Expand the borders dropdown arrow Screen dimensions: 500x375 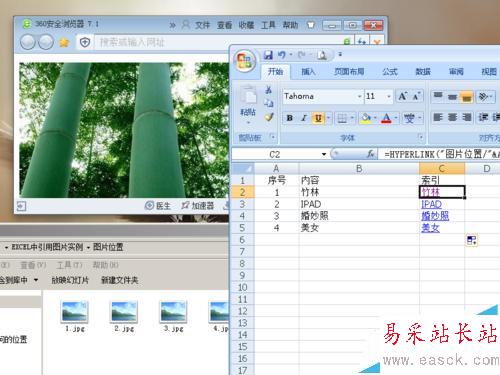[x=352, y=118]
